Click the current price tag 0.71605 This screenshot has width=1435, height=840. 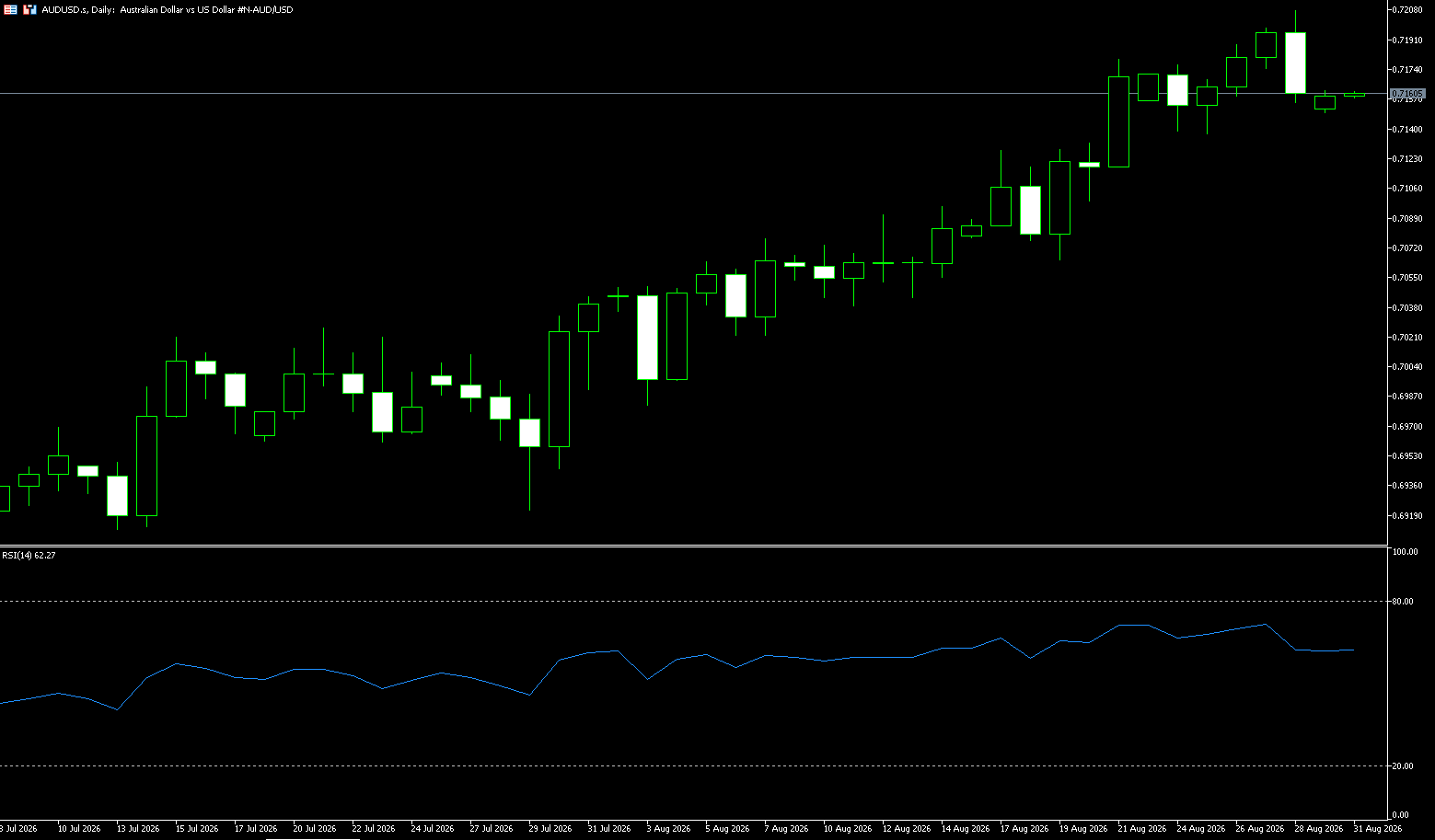[1407, 94]
